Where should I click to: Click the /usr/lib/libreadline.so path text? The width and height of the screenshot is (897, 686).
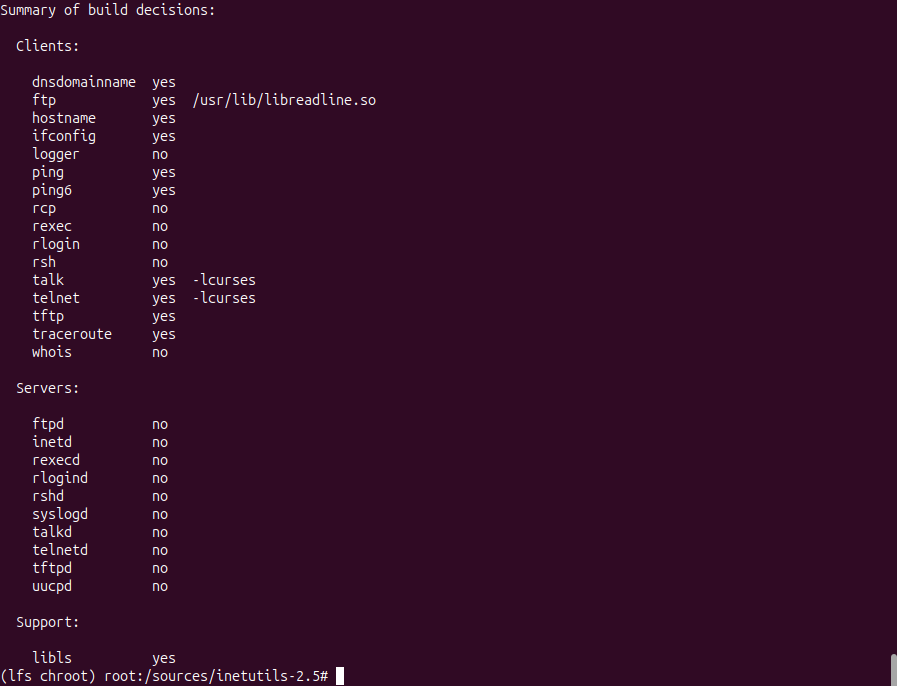284,100
